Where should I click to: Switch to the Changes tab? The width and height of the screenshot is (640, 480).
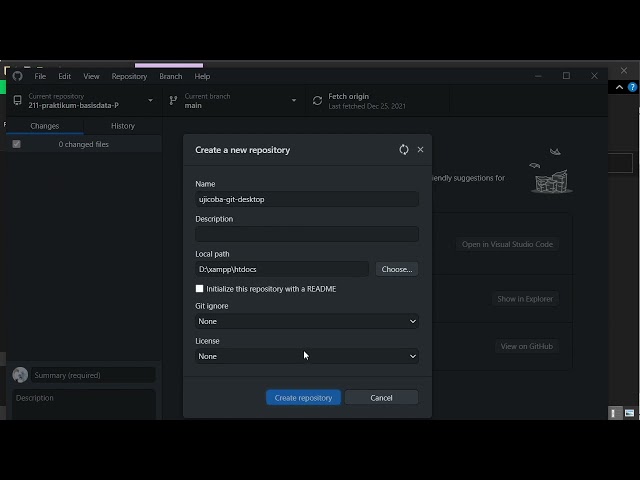pos(44,126)
